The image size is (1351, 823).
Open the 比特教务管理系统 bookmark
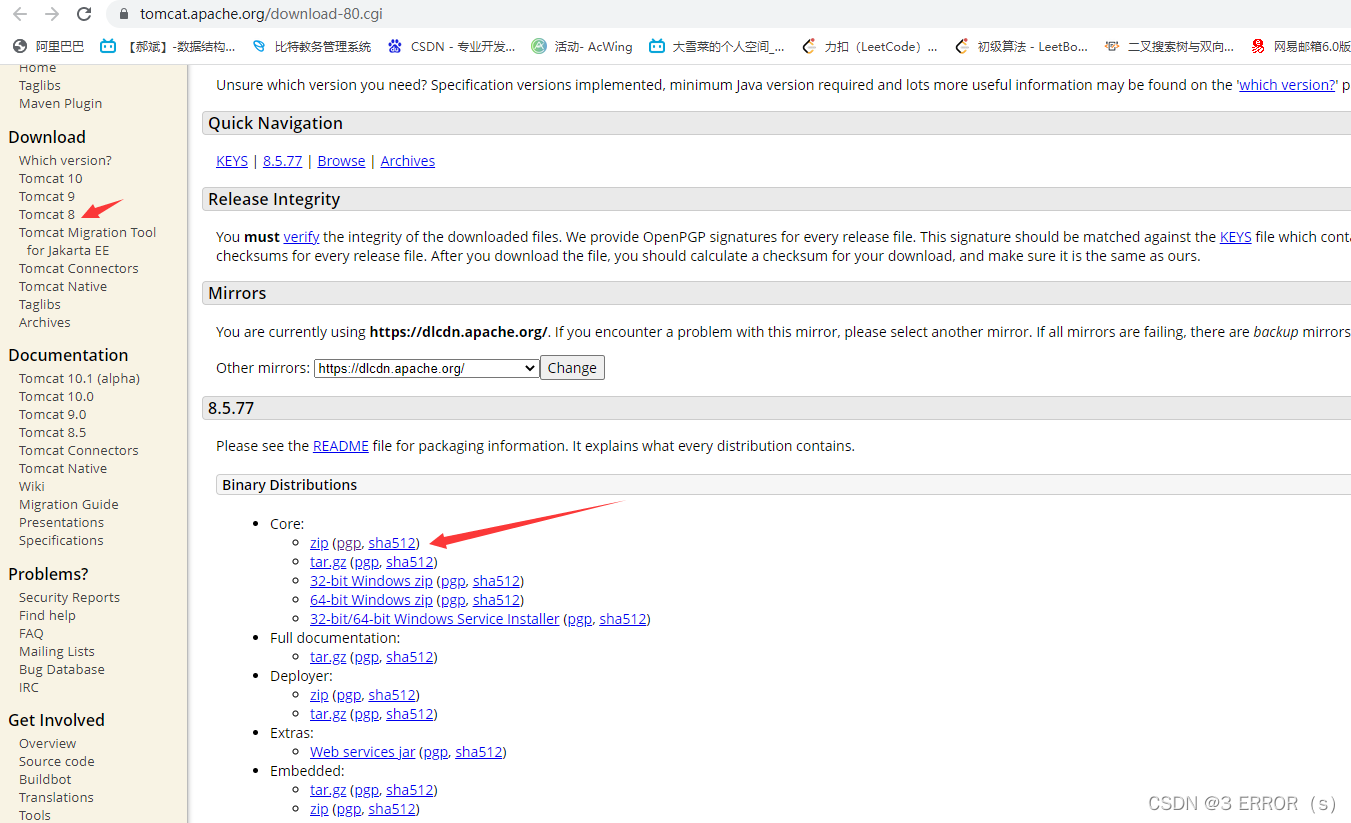pyautogui.click(x=311, y=46)
